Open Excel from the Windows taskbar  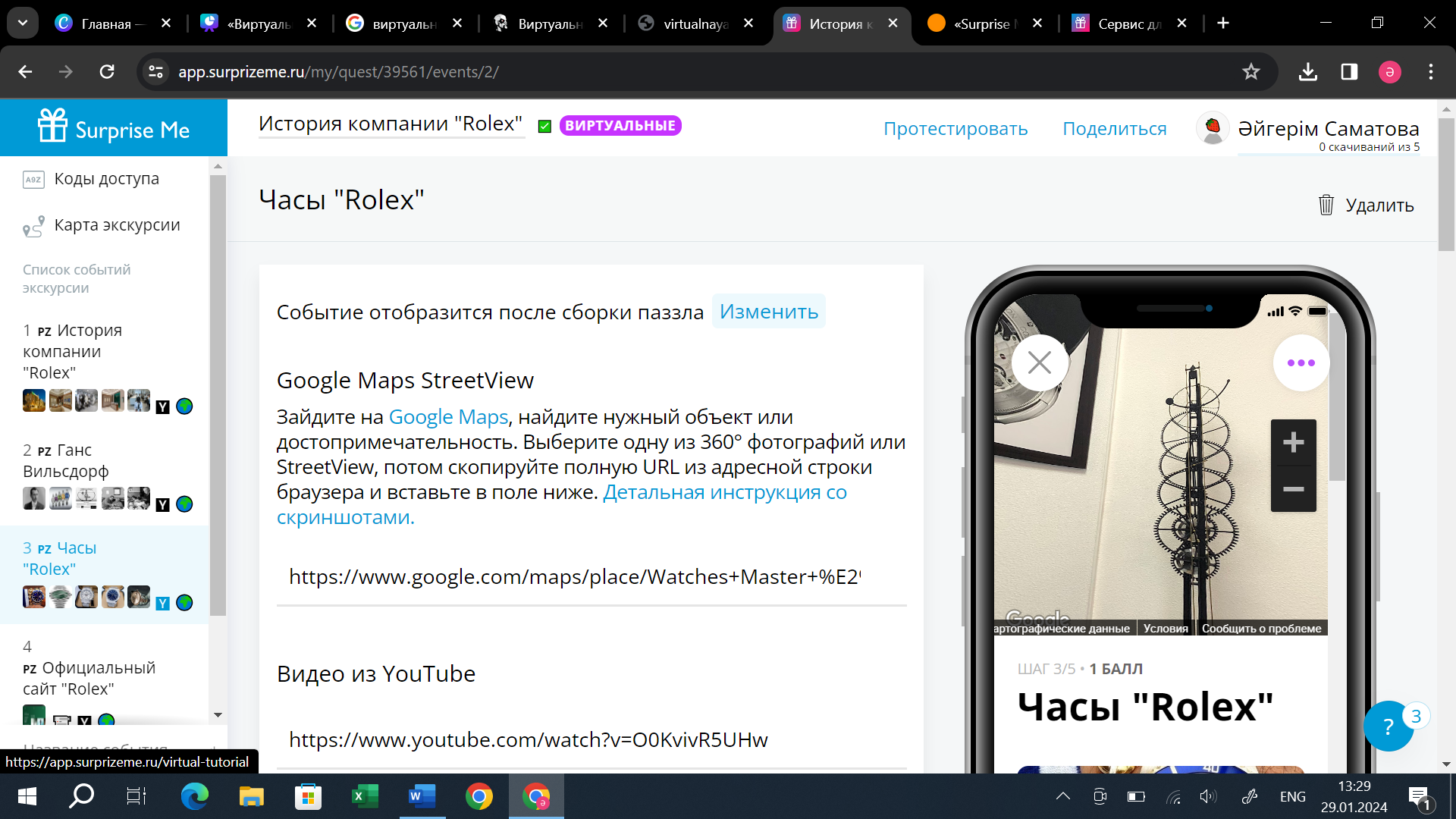point(365,796)
